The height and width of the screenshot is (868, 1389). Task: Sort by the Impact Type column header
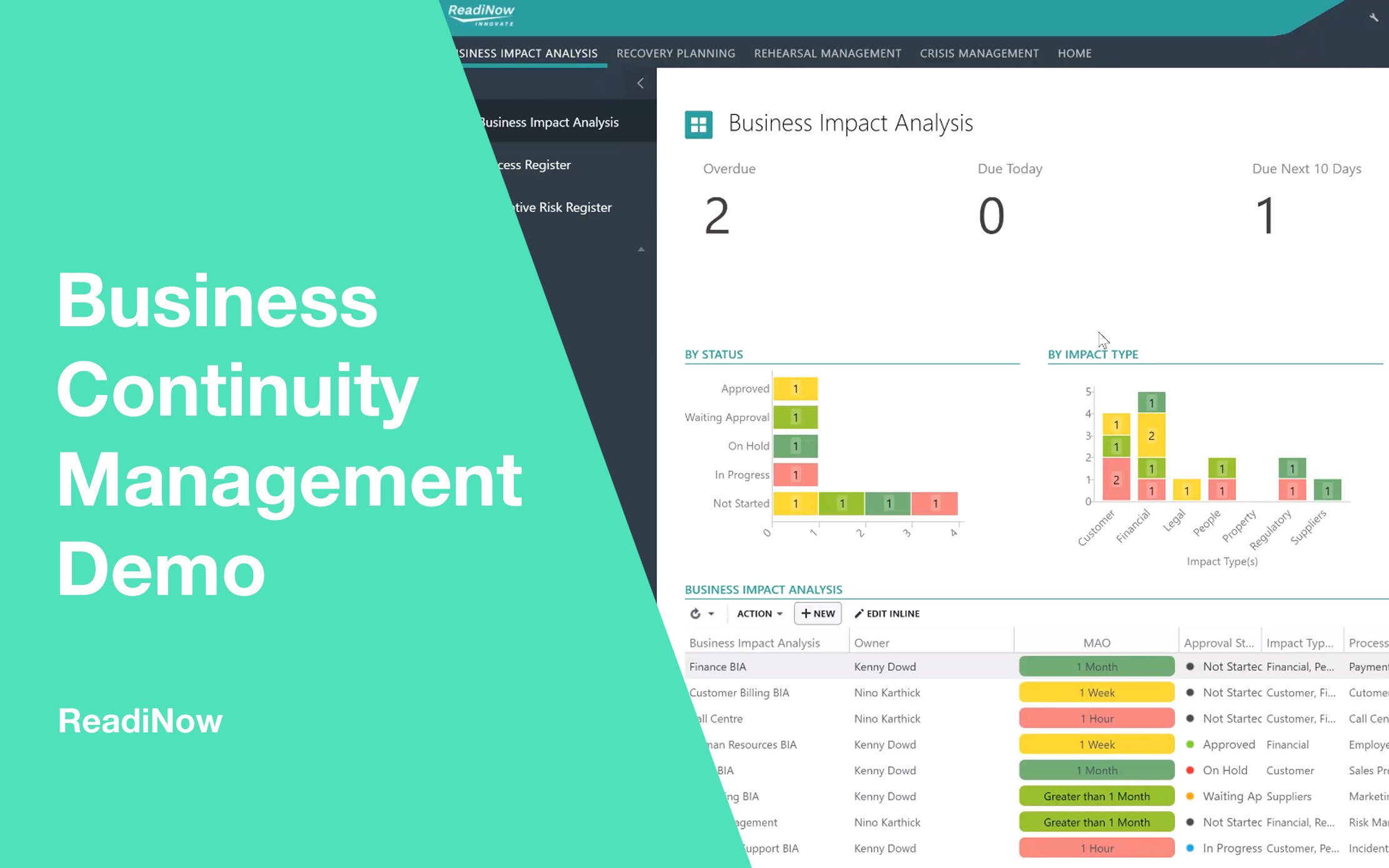point(1300,643)
